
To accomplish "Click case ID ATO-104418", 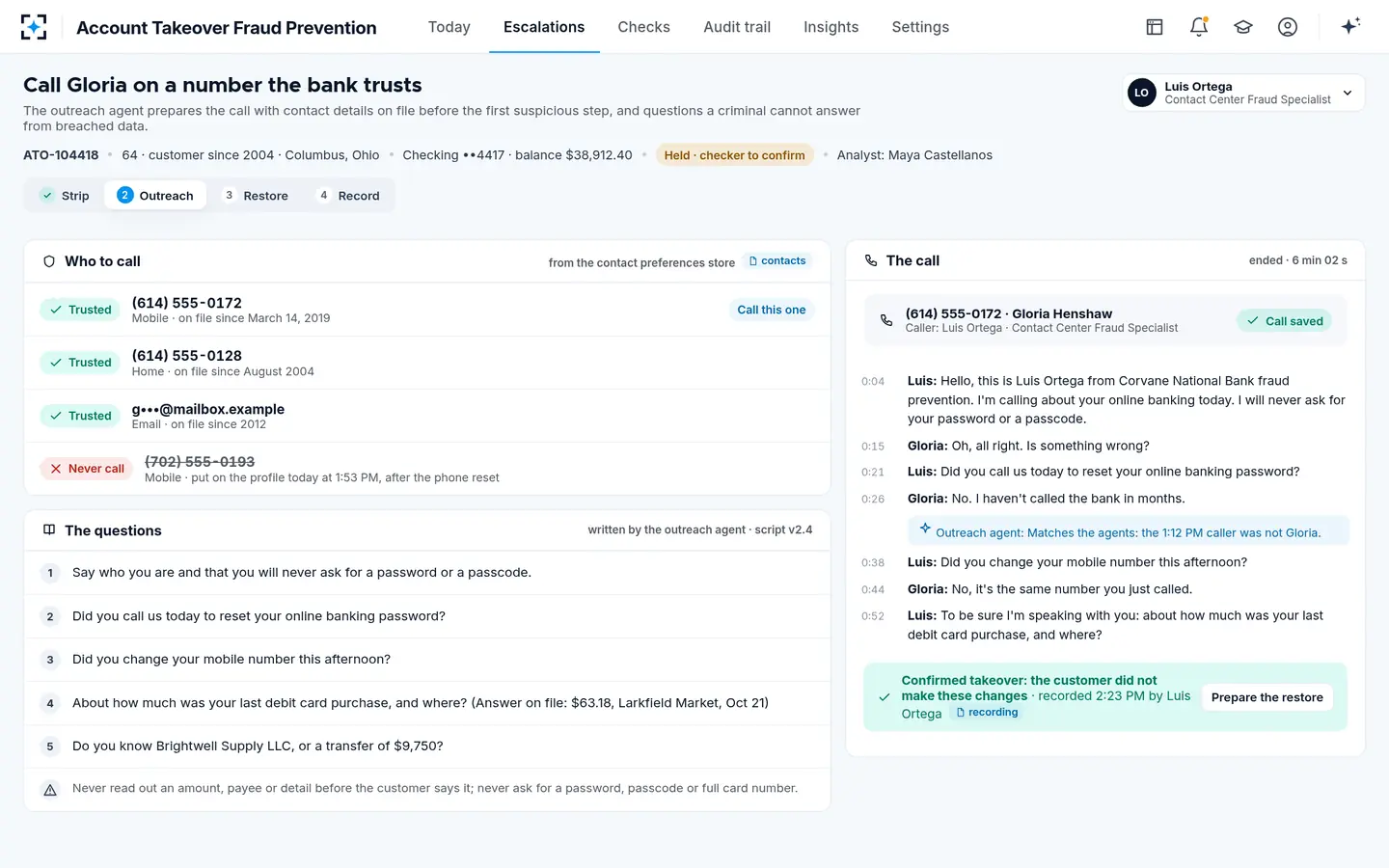I will [61, 155].
